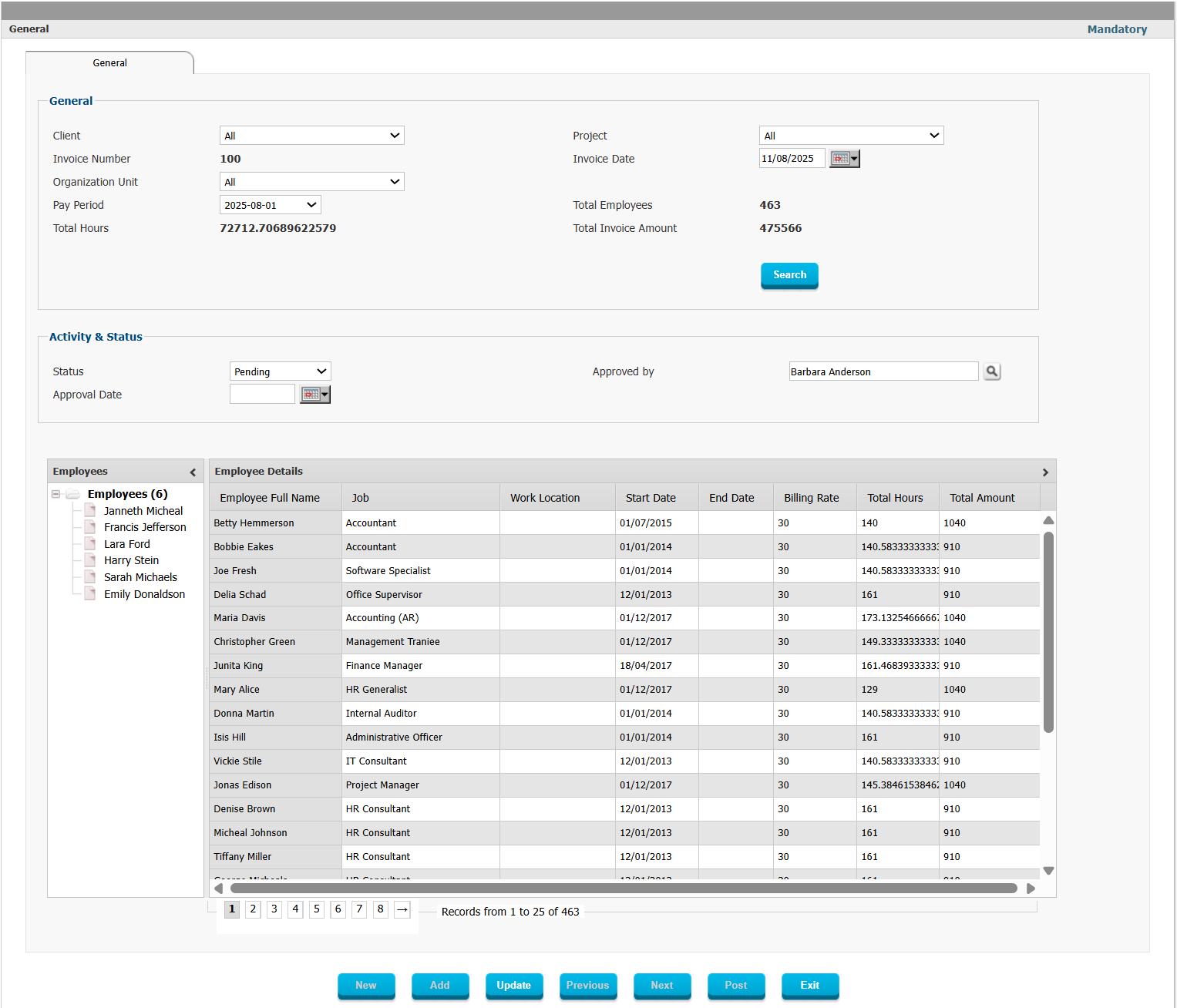1177x1008 pixels.
Task: Switch to the General tab
Action: click(109, 63)
